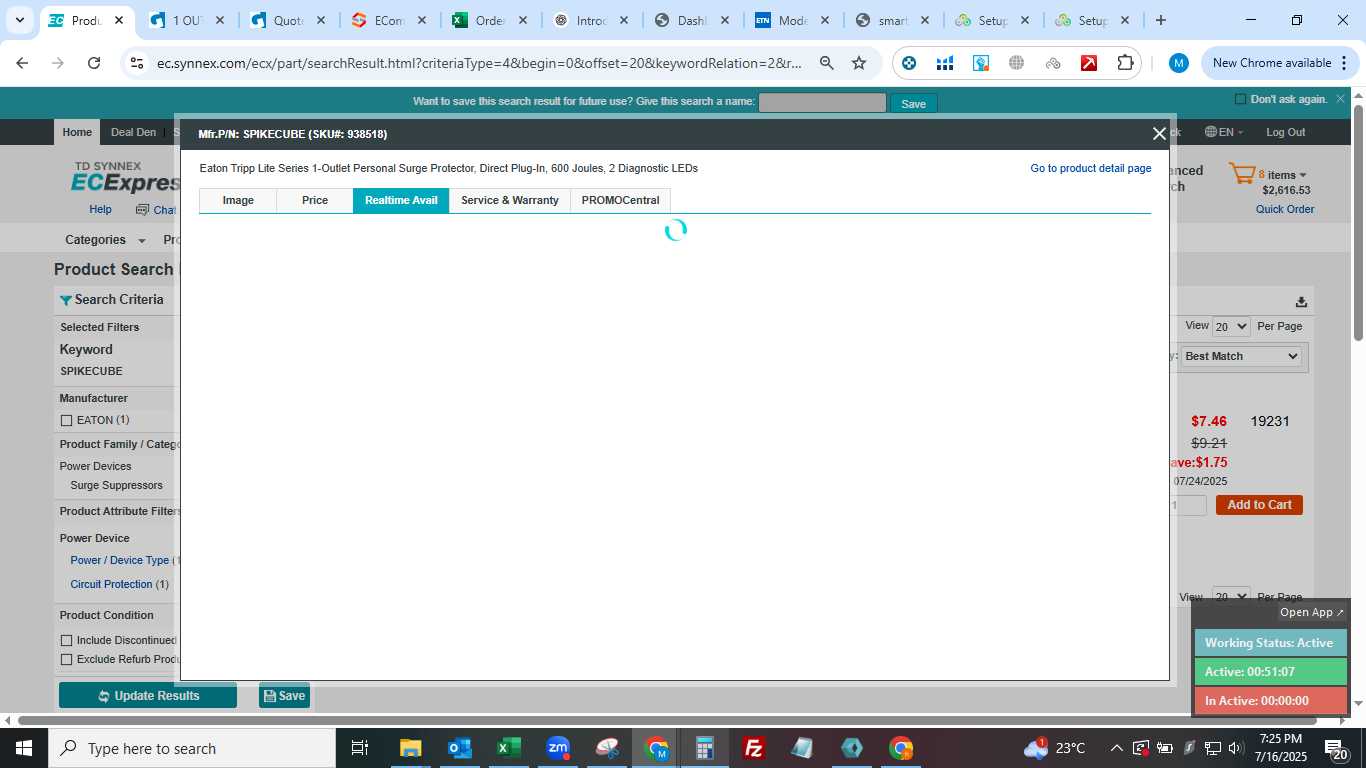Click Deal Den in navigation bar
Screen dimensions: 1366x768
pos(133,132)
